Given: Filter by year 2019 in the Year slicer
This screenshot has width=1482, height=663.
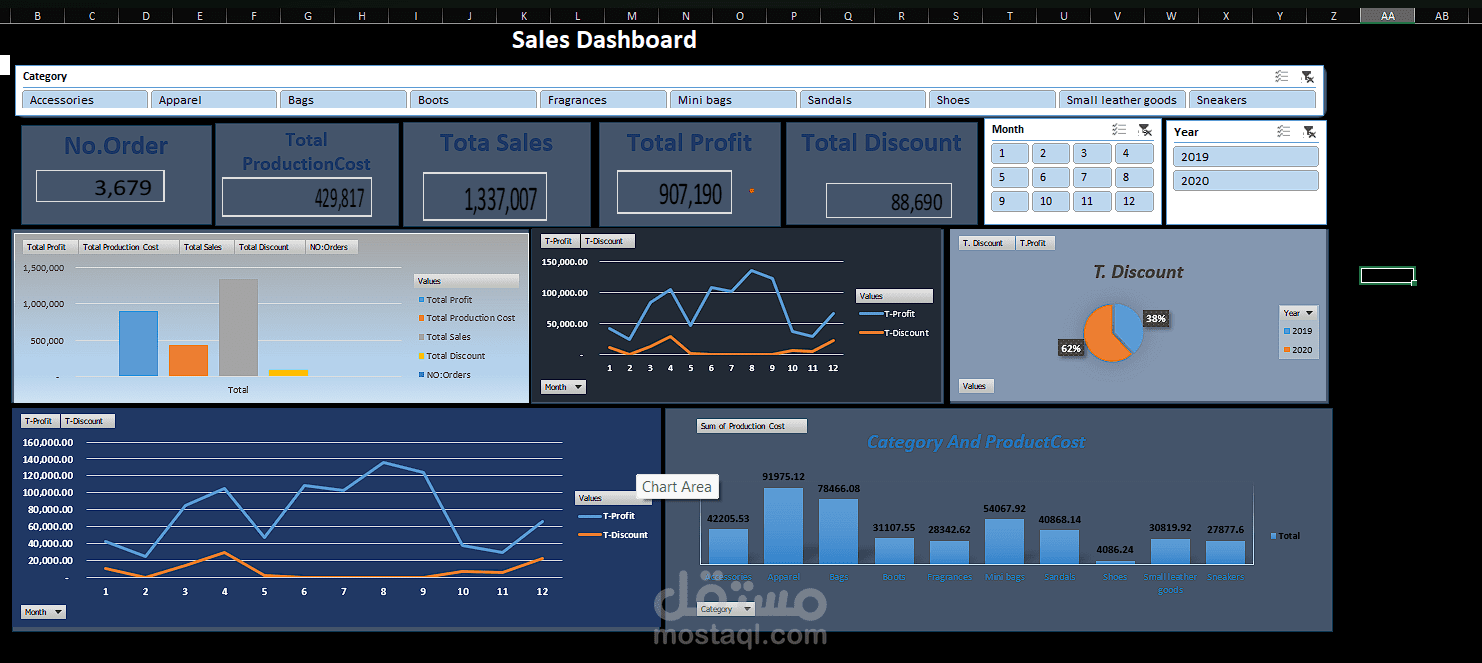Looking at the screenshot, I should tap(1245, 157).
